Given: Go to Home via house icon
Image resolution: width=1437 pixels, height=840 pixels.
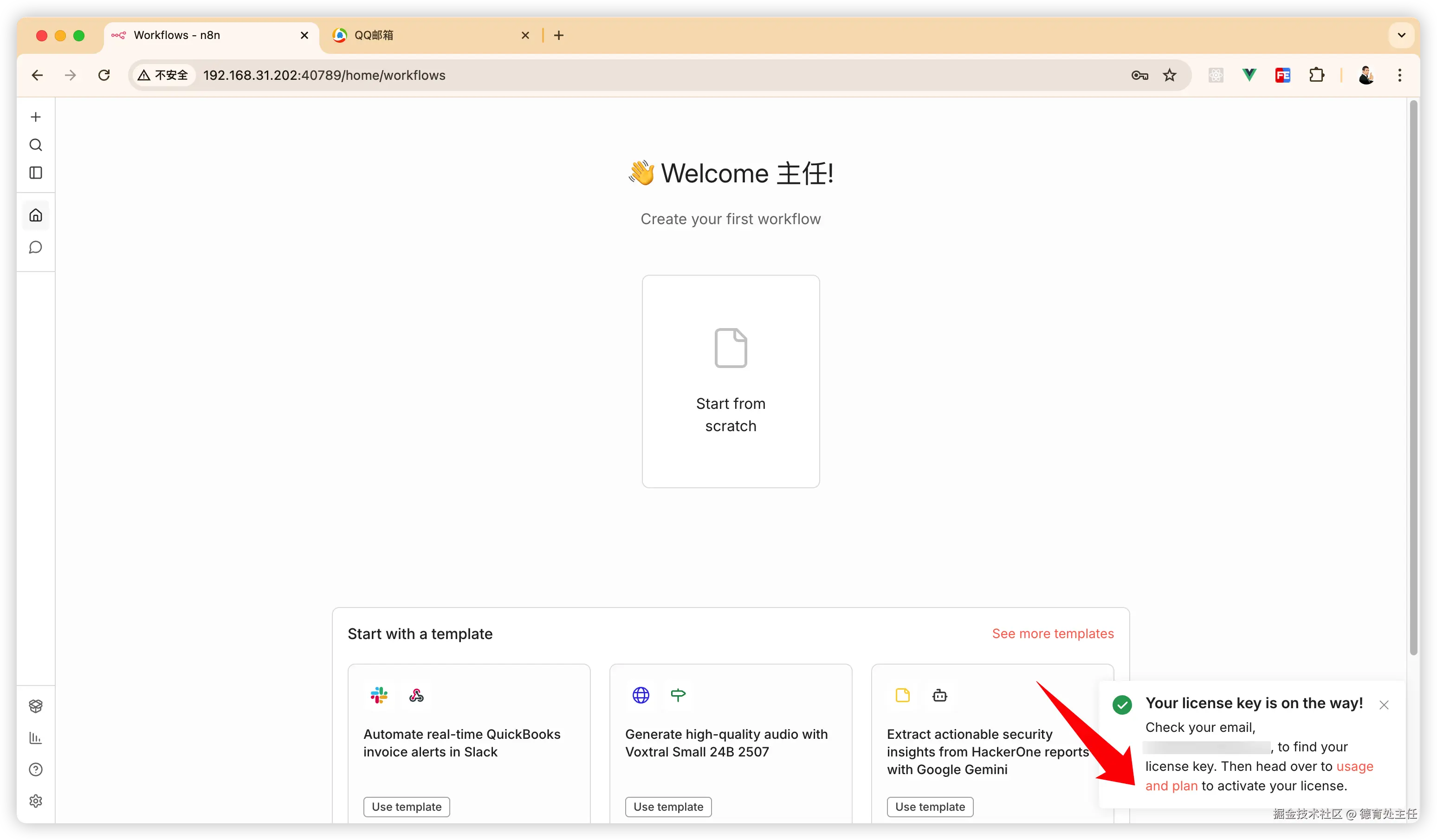Looking at the screenshot, I should (x=35, y=215).
